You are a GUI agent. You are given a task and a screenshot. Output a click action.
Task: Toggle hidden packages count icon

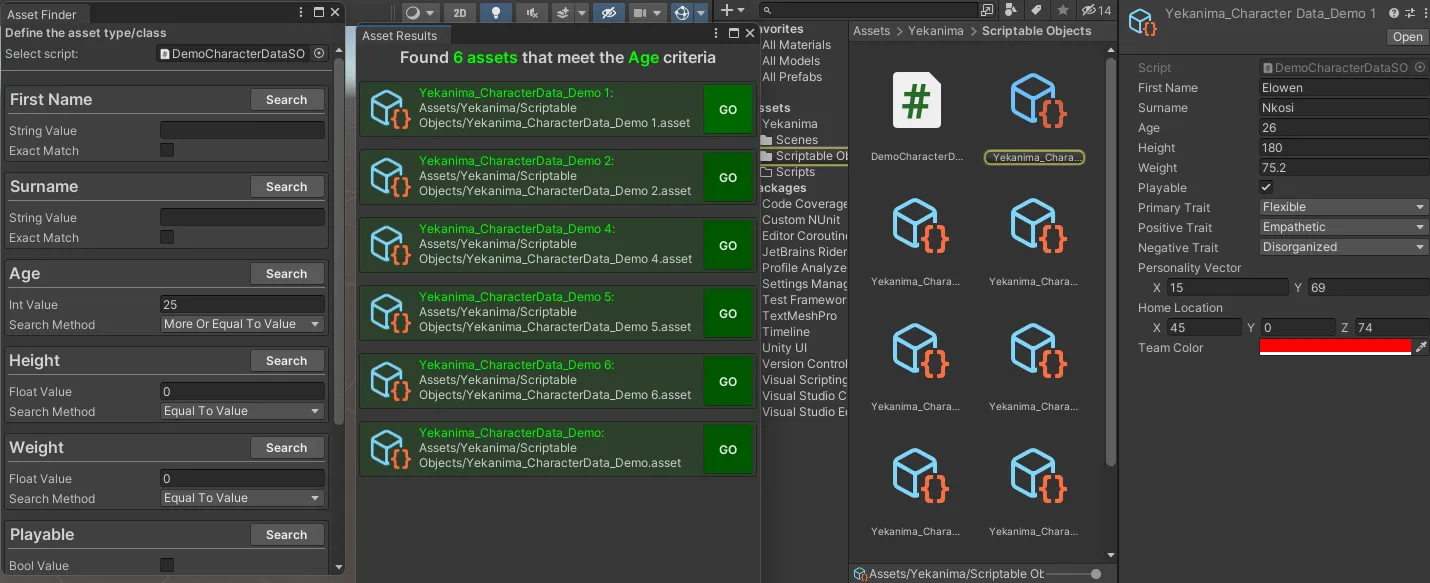click(1096, 10)
